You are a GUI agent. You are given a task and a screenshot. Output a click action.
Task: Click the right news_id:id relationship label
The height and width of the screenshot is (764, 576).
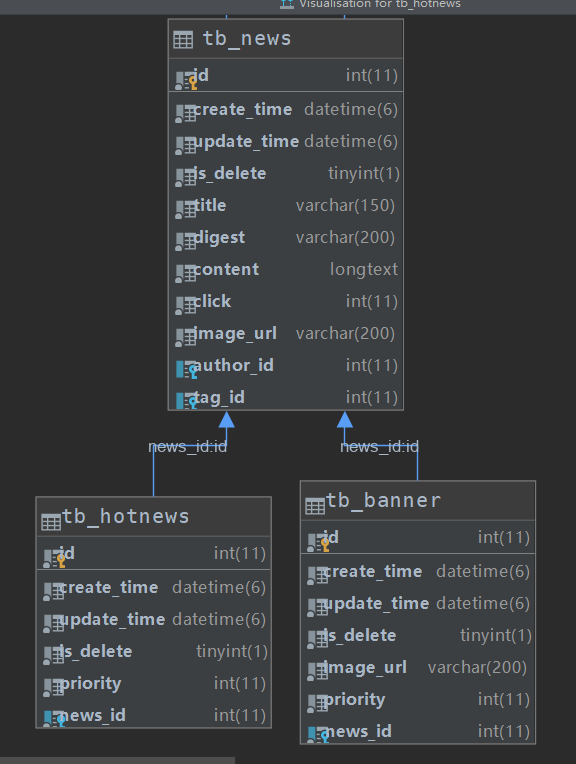click(380, 446)
